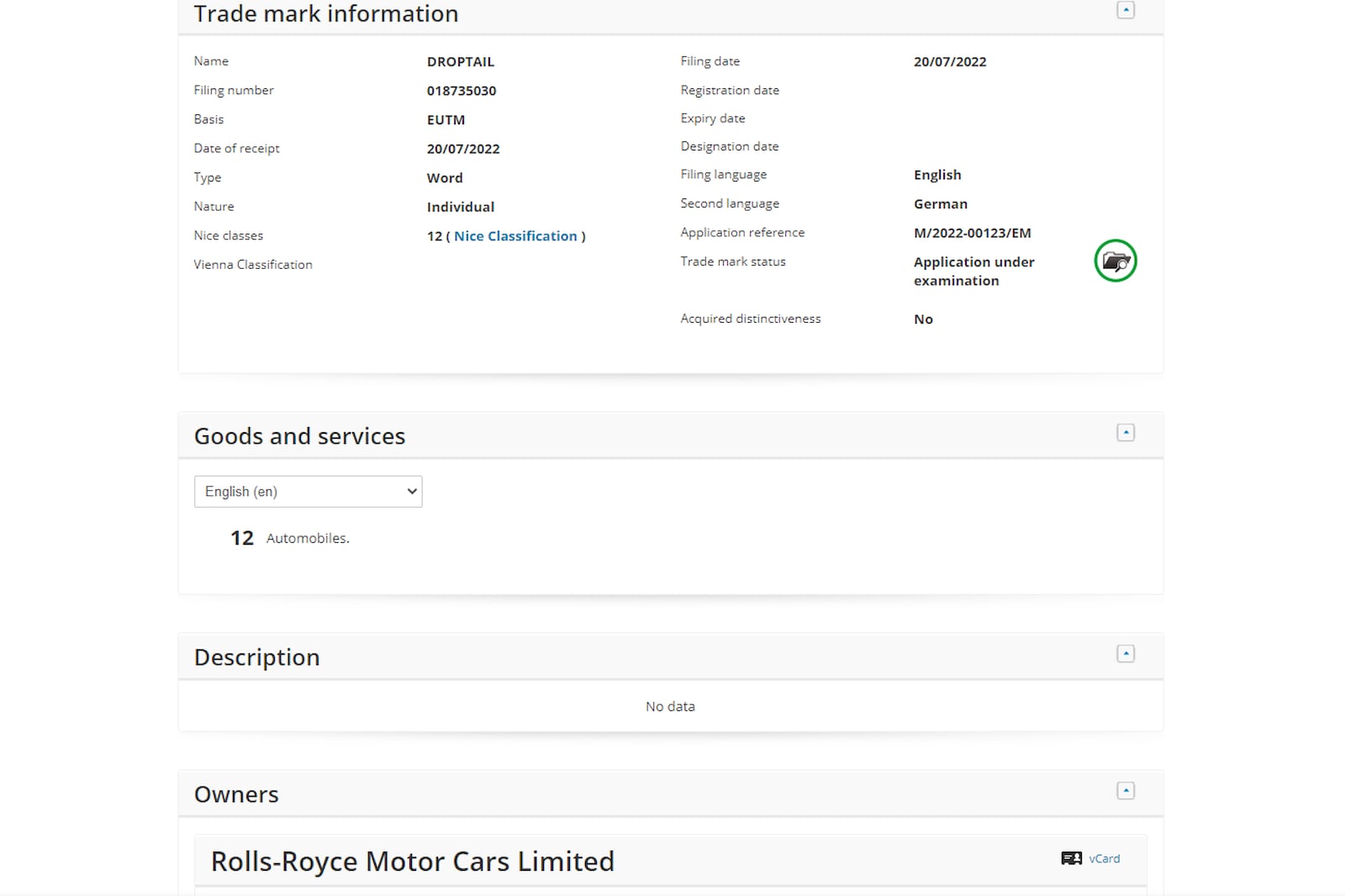Click the Owners section heading

pyautogui.click(x=236, y=794)
